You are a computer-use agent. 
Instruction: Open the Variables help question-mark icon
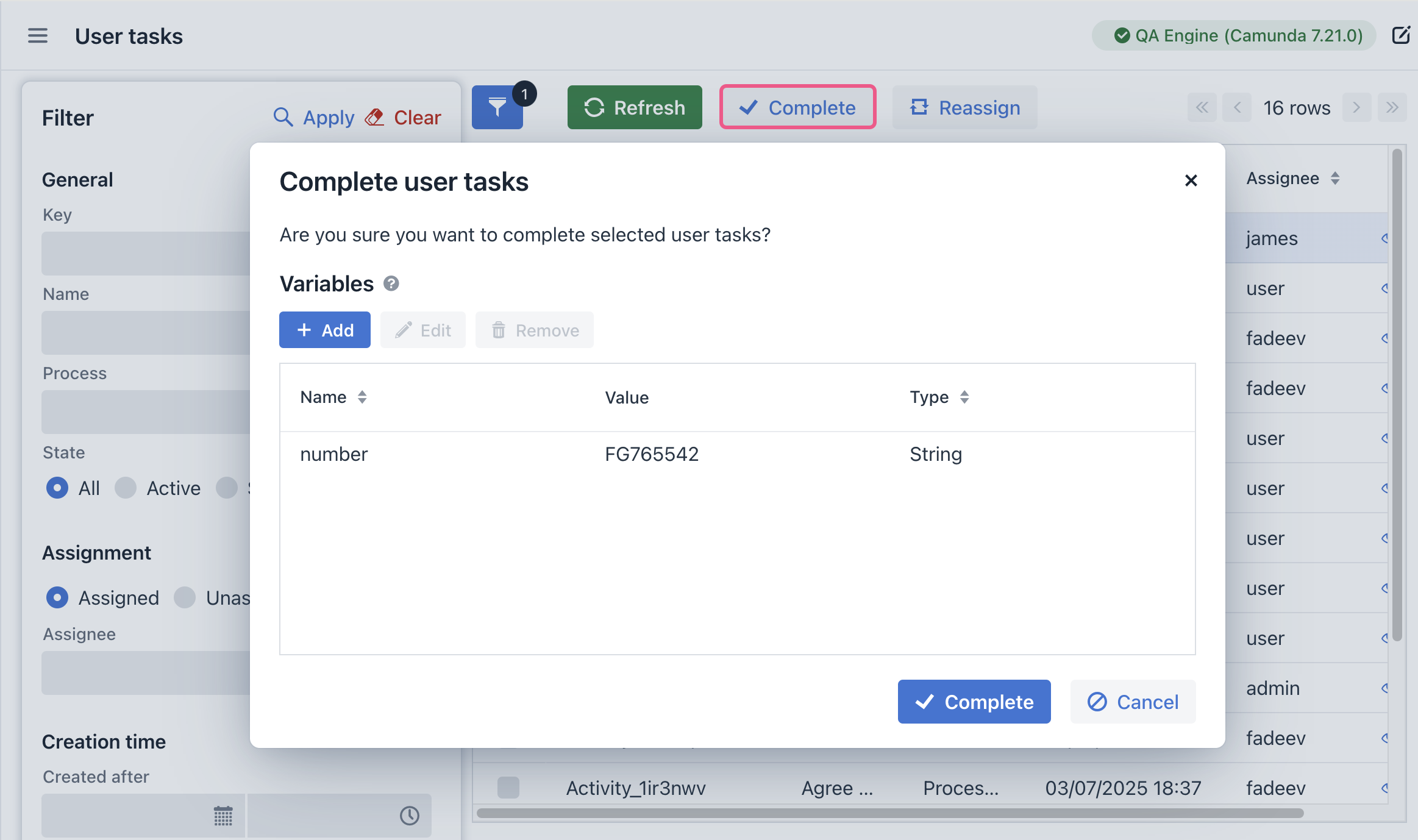[391, 283]
